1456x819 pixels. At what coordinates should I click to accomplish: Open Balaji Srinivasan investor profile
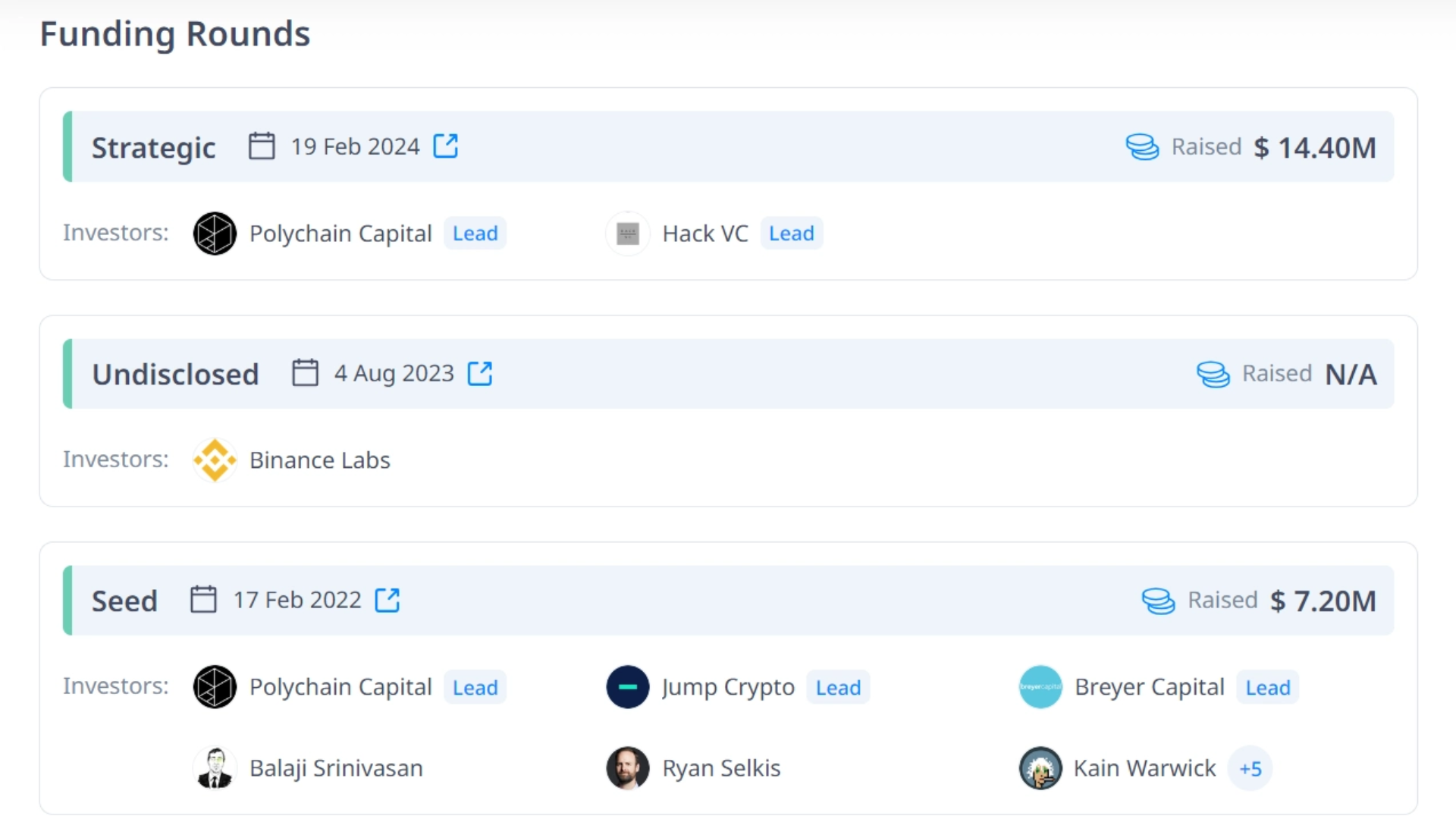coord(336,768)
